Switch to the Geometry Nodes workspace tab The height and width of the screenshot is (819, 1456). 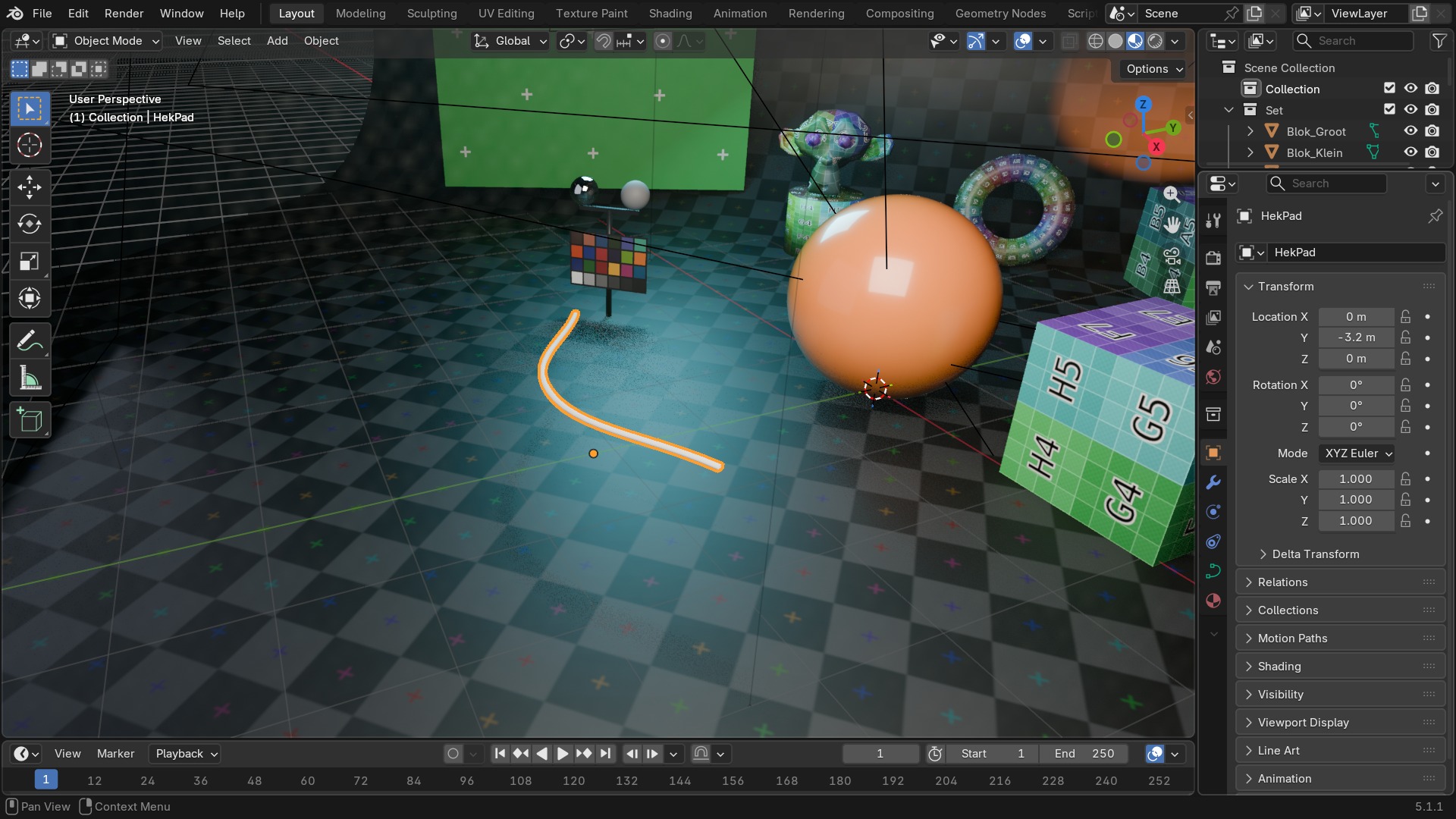click(1000, 14)
